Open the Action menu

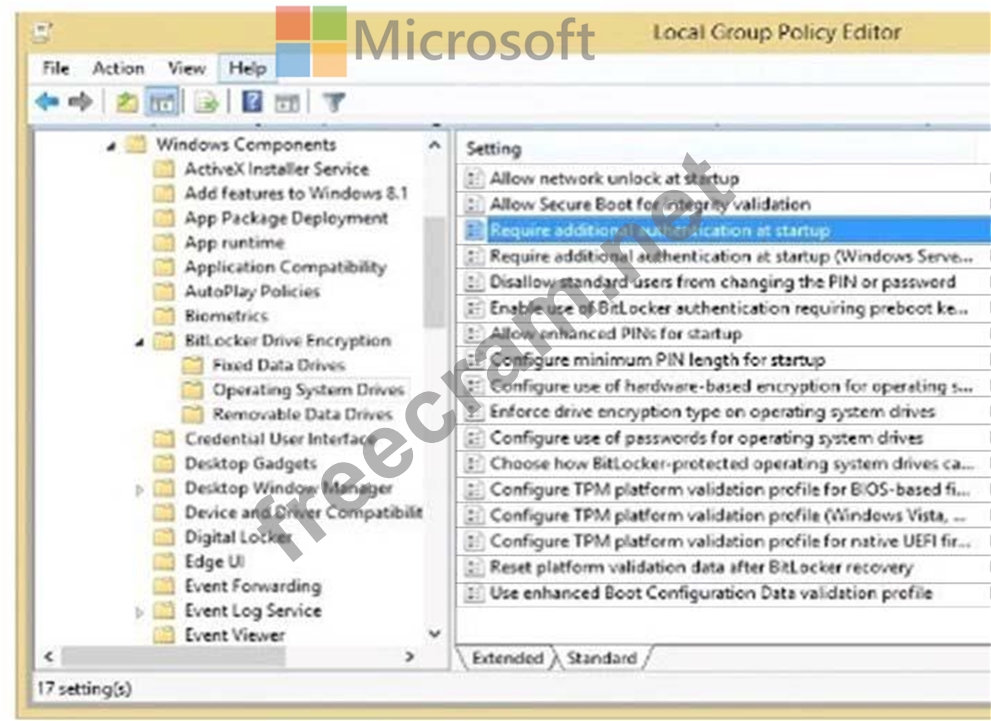pyautogui.click(x=118, y=68)
